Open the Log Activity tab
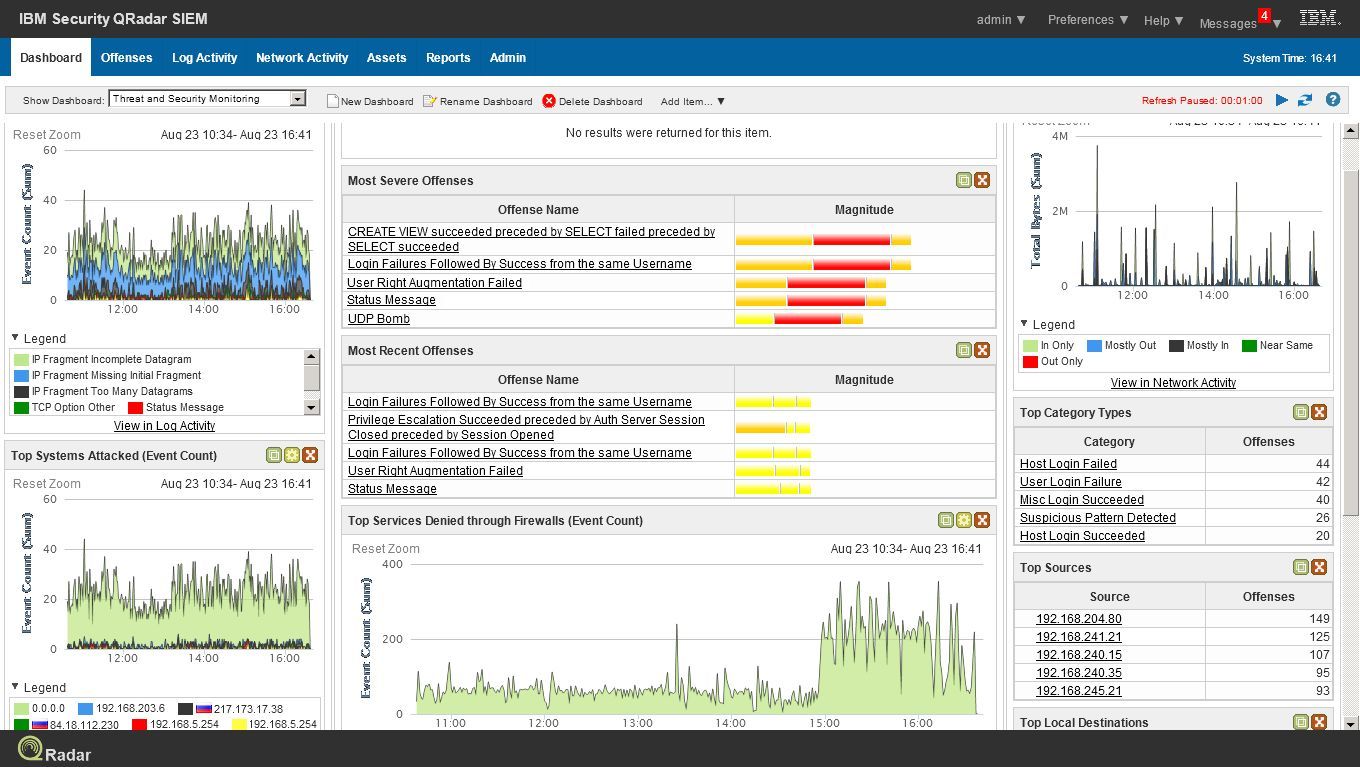Viewport: 1360px width, 767px height. (x=204, y=58)
